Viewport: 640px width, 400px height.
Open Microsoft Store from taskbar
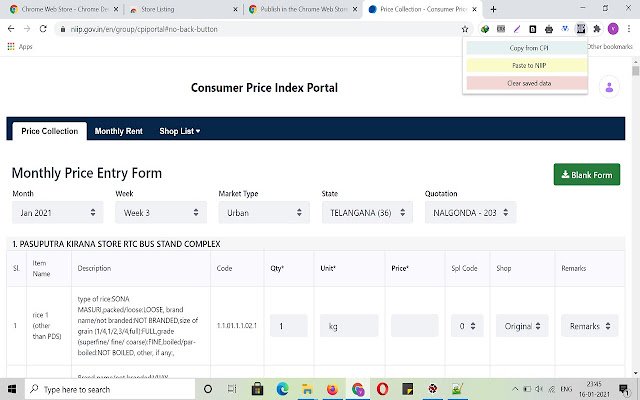click(x=257, y=389)
